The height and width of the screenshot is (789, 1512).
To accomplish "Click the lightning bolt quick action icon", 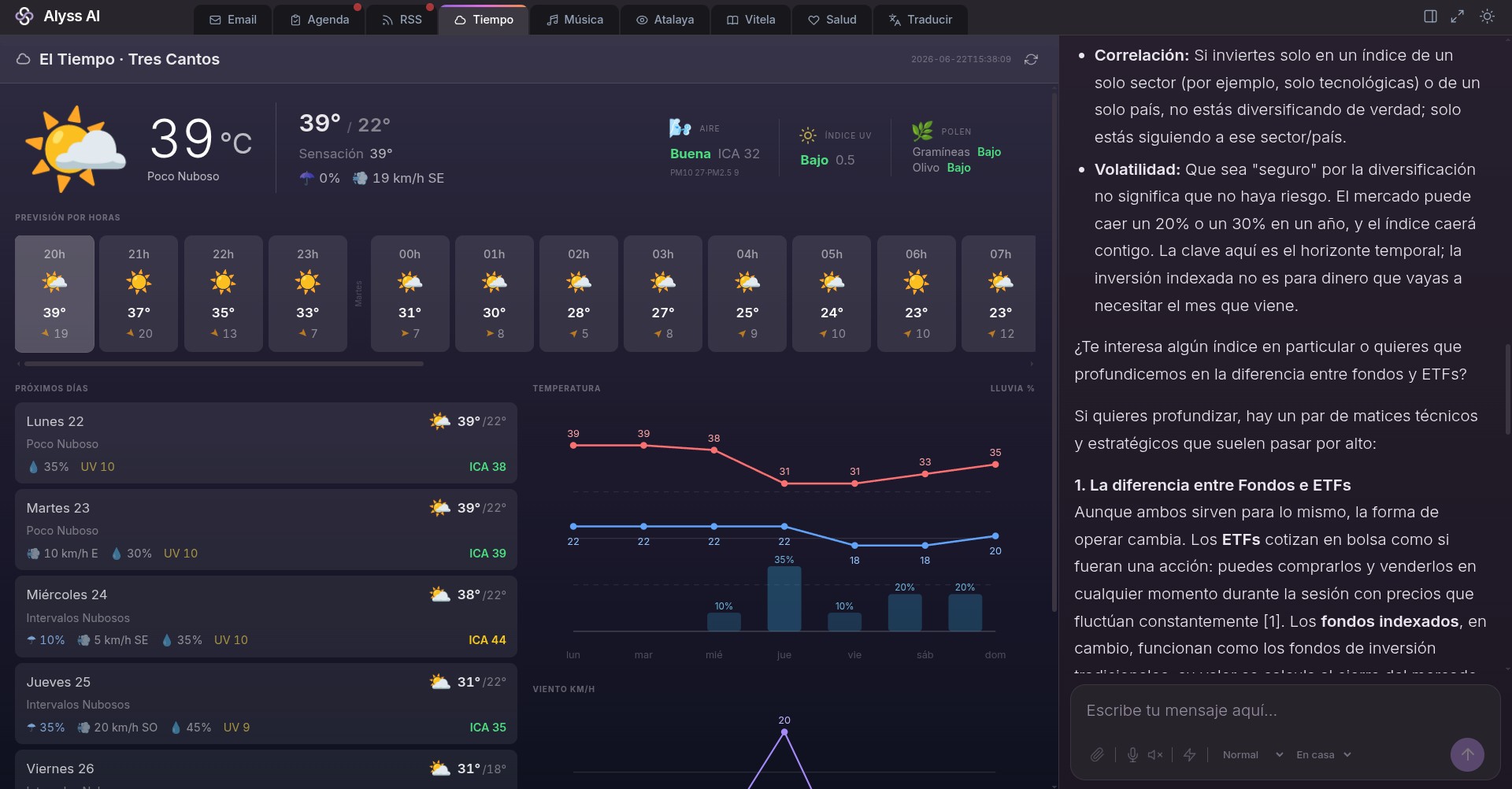I will (1190, 755).
